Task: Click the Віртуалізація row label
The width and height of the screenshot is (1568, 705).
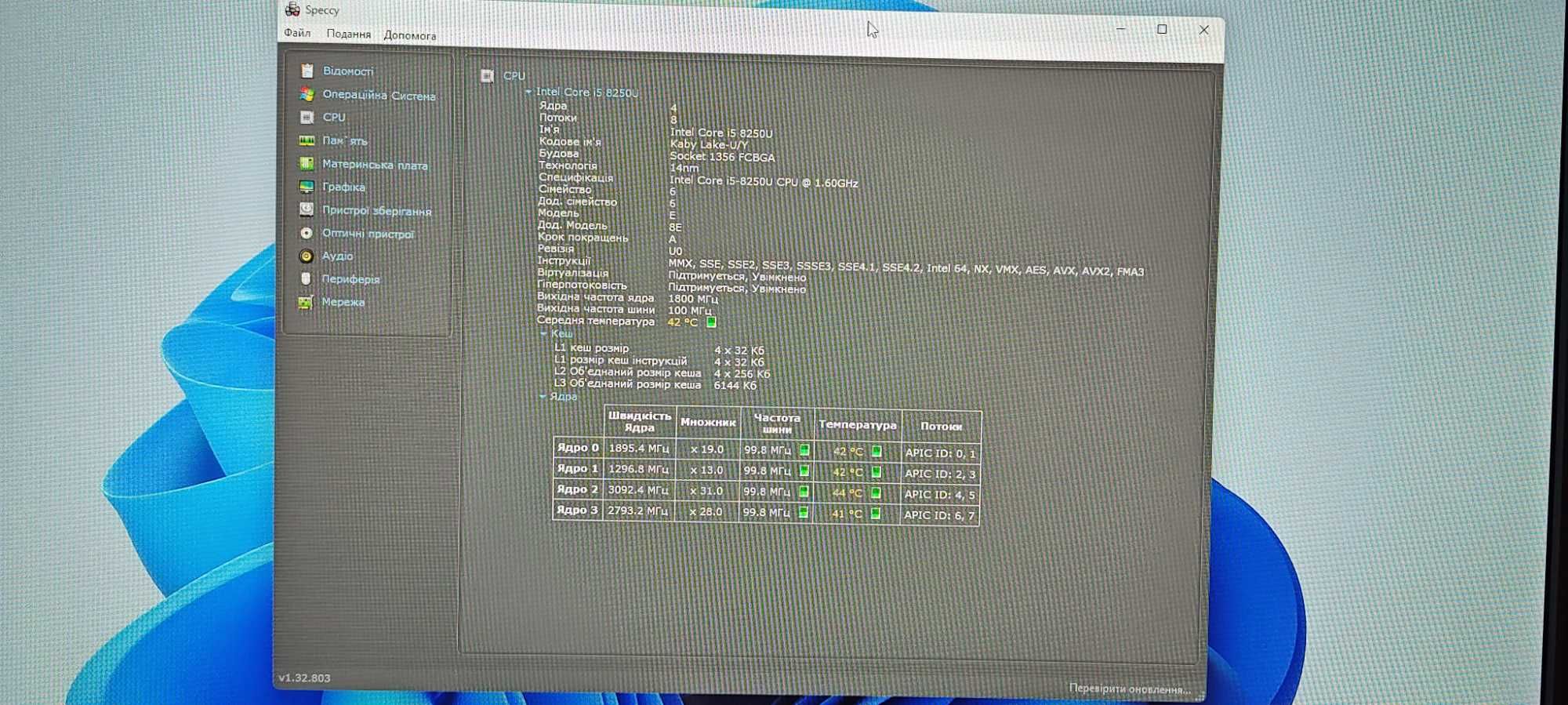Action: pos(572,273)
